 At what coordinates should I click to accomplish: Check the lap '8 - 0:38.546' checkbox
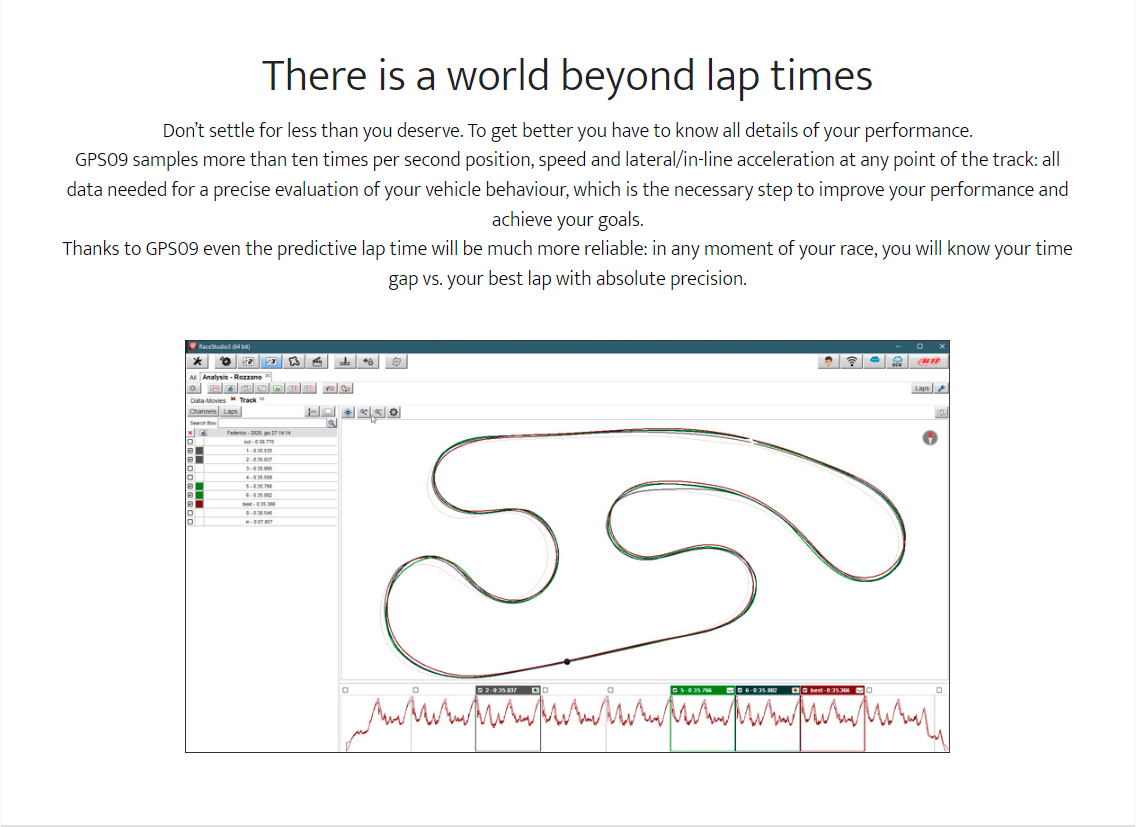click(x=191, y=513)
